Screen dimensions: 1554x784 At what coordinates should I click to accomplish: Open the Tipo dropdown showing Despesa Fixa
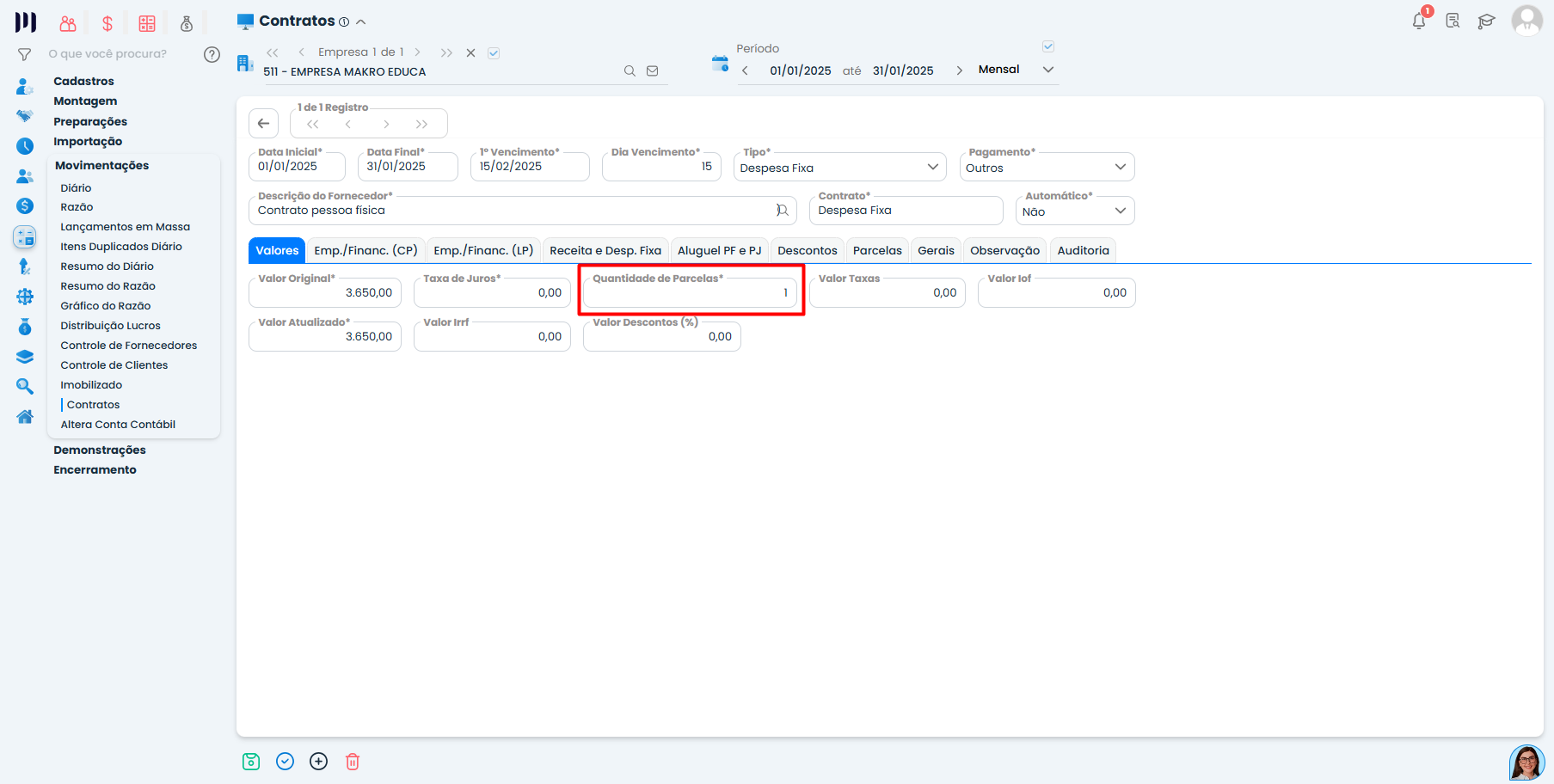click(839, 168)
